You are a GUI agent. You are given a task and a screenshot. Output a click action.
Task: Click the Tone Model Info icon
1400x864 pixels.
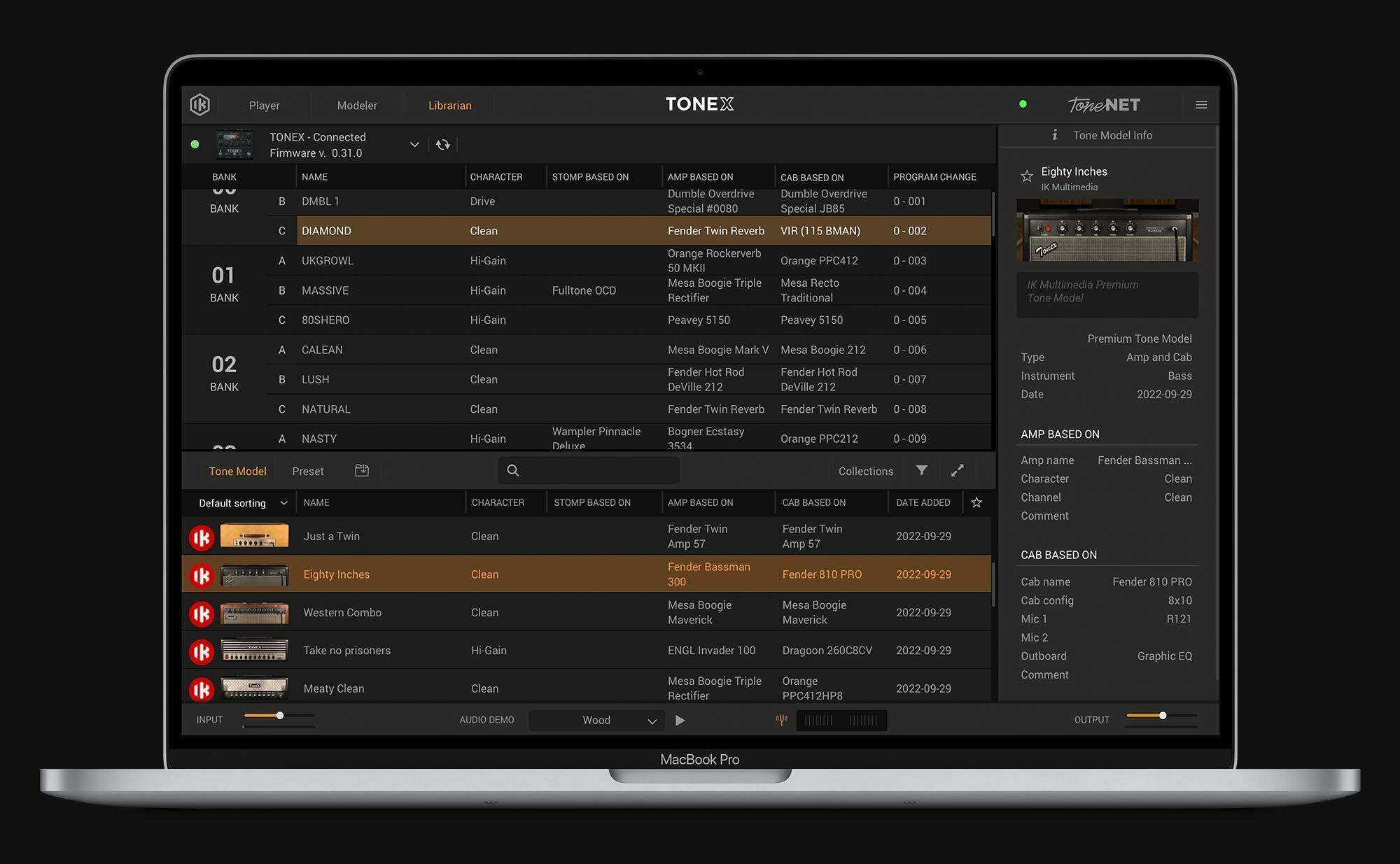pyautogui.click(x=1055, y=135)
